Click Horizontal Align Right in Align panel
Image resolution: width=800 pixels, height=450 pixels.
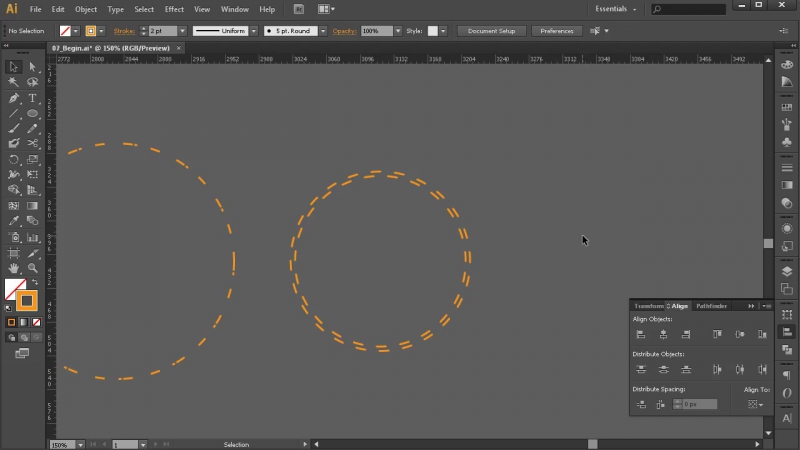click(686, 335)
